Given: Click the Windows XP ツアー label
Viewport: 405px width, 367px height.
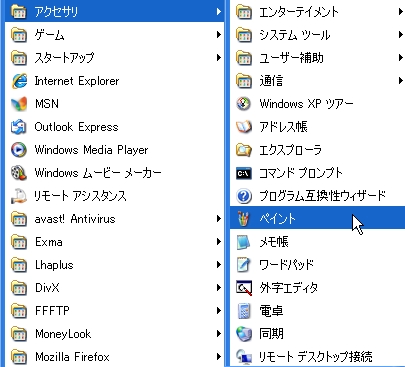Looking at the screenshot, I should pos(306,104).
